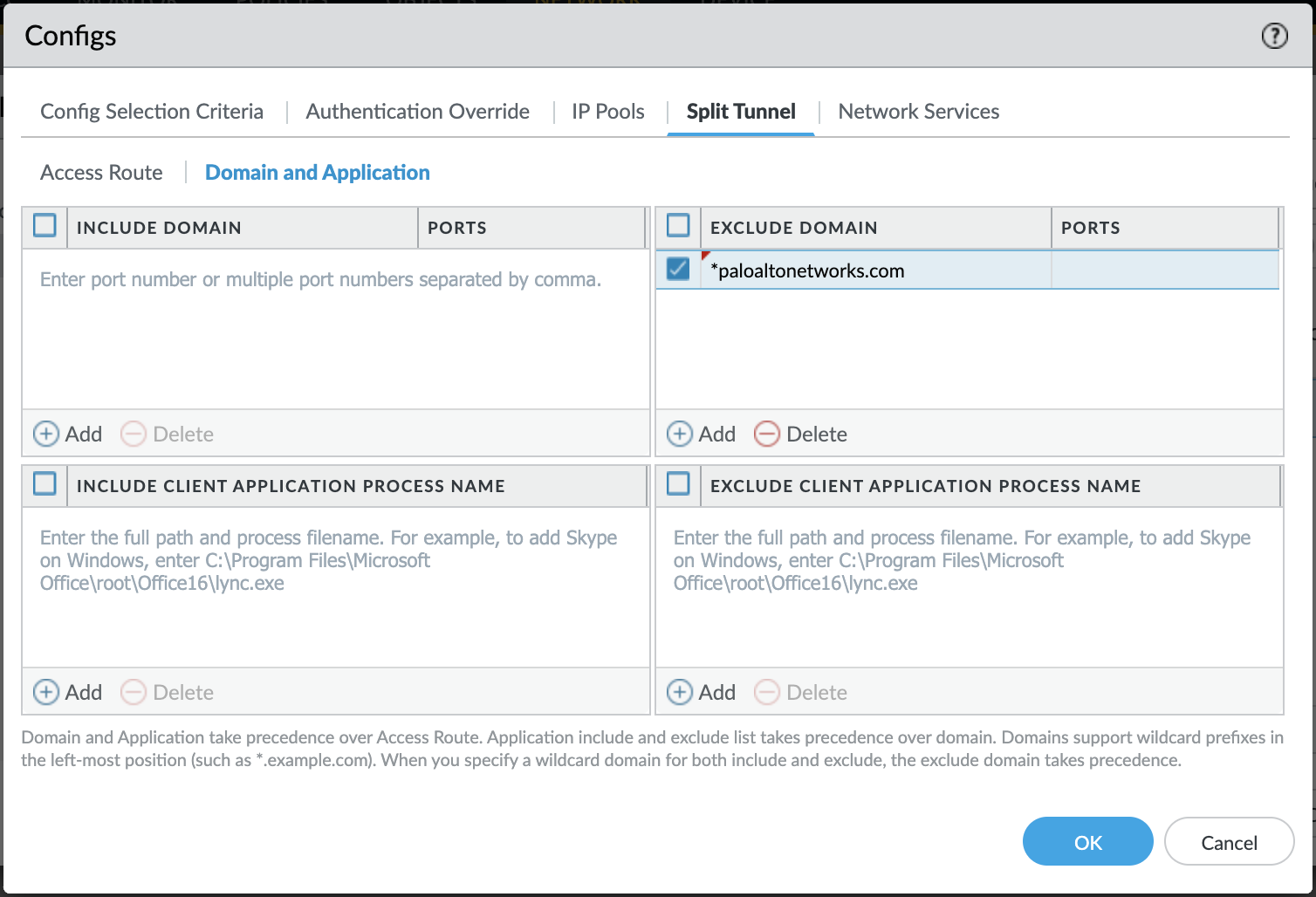Click the Ports cell for *paloaltonetworks.com
The height and width of the screenshot is (897, 1316).
1163,270
